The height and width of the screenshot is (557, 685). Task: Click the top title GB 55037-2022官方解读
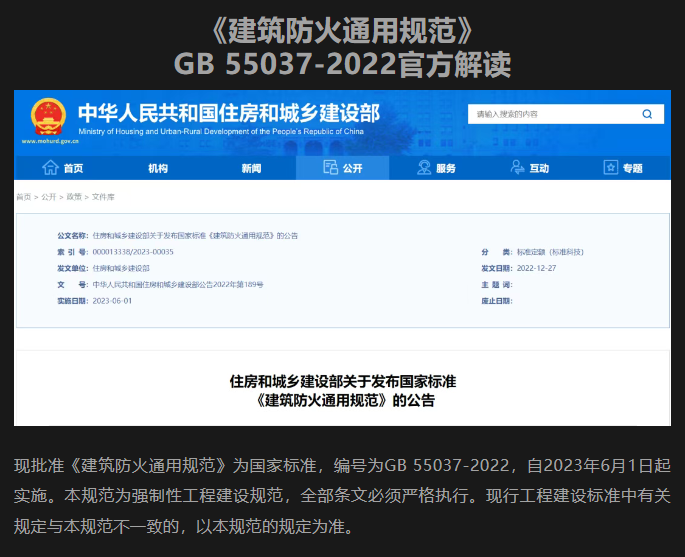[x=342, y=64]
